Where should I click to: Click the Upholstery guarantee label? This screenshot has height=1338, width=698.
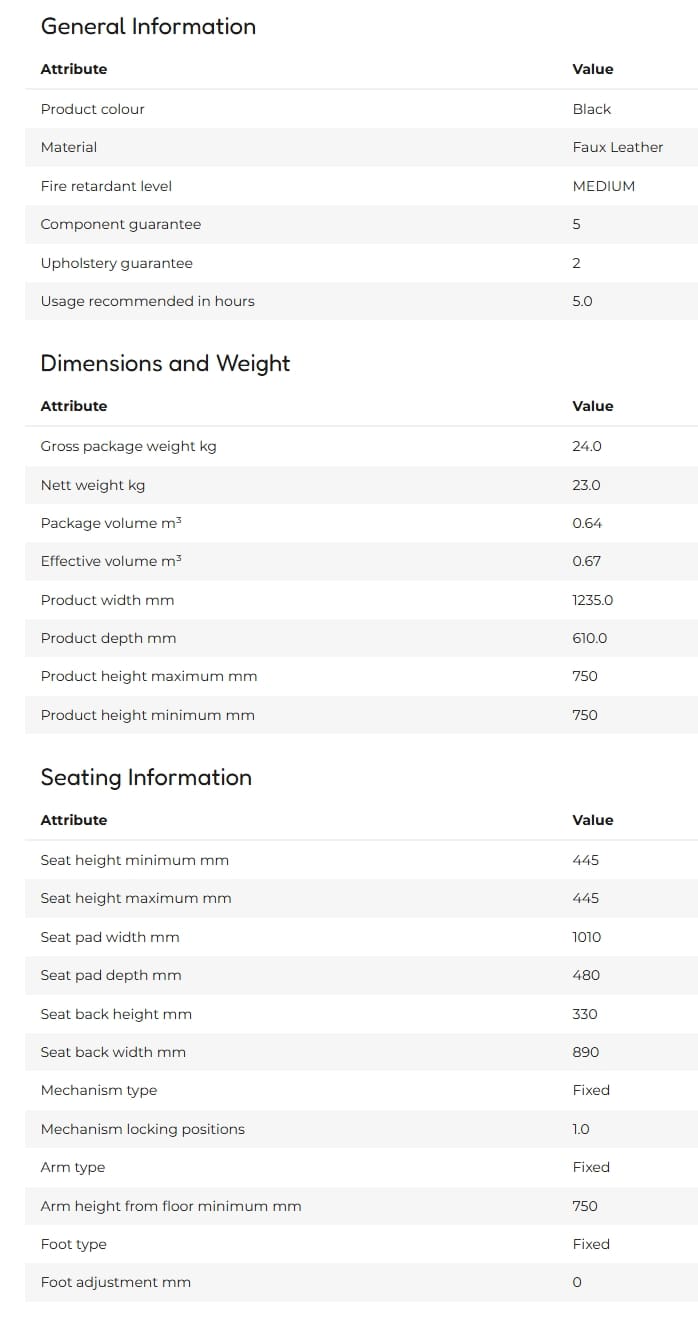(x=116, y=263)
